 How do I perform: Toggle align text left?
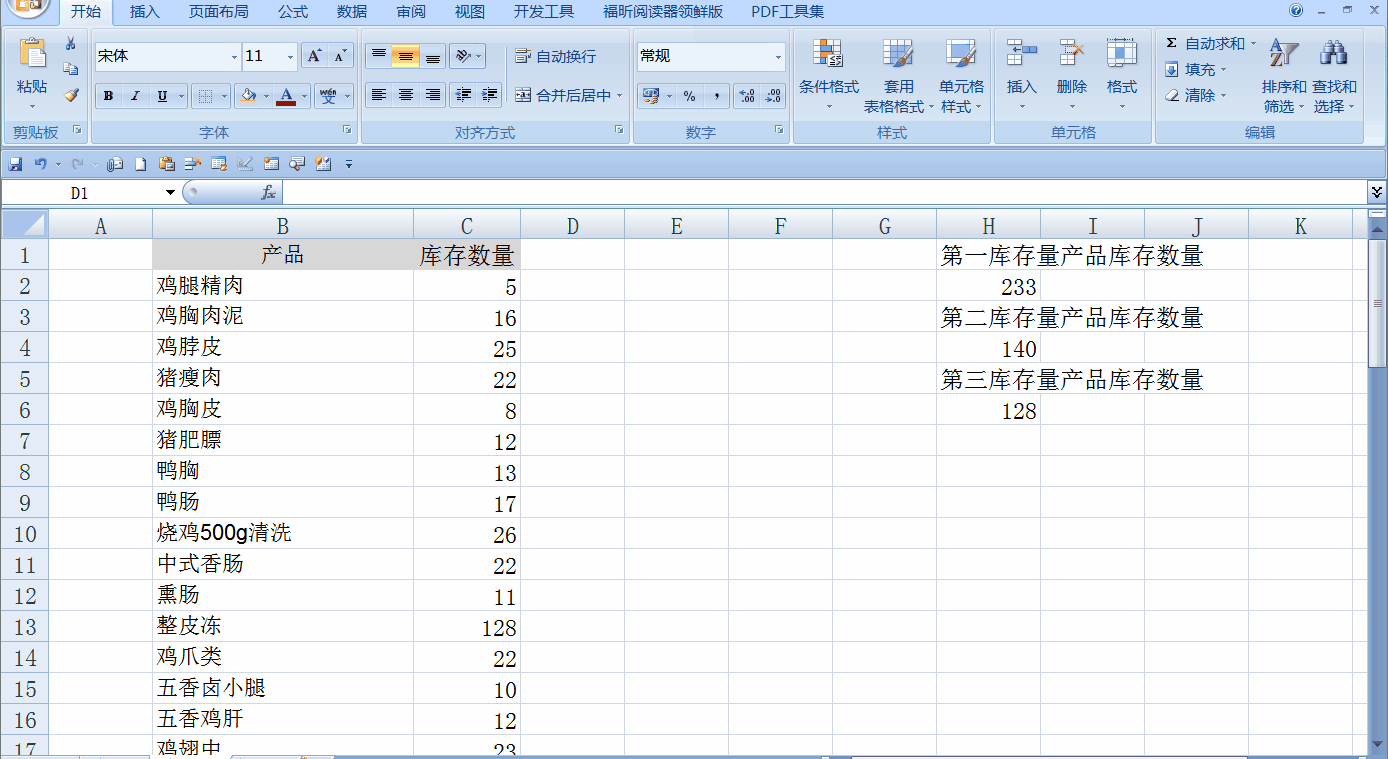coord(378,95)
